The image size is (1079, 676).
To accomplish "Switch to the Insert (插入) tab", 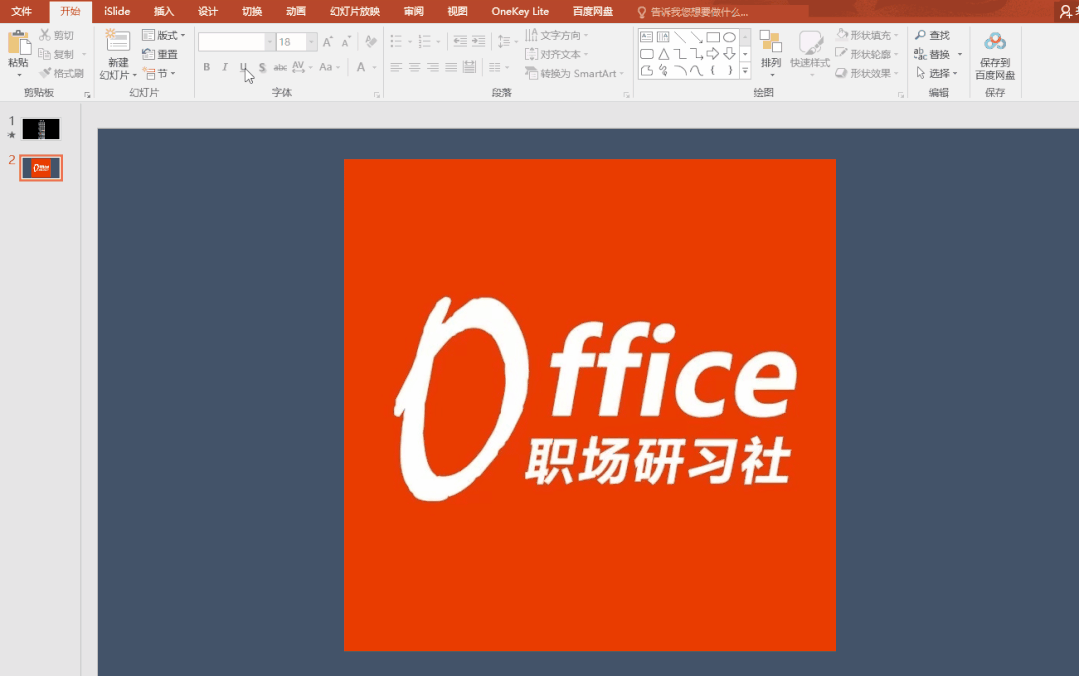I will [164, 12].
